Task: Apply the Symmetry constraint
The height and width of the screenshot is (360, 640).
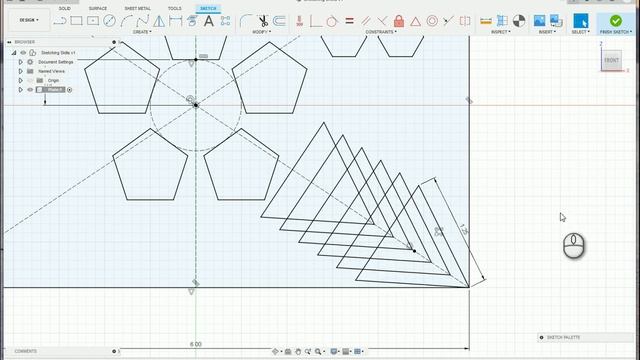Action: tap(465, 21)
